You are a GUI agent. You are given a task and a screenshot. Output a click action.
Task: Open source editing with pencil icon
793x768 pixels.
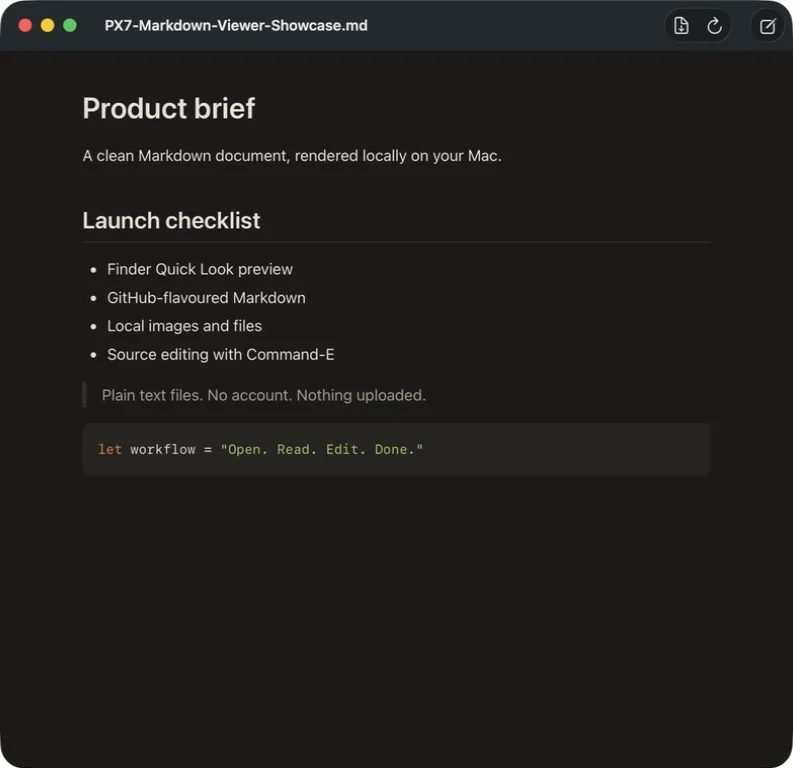pos(767,26)
